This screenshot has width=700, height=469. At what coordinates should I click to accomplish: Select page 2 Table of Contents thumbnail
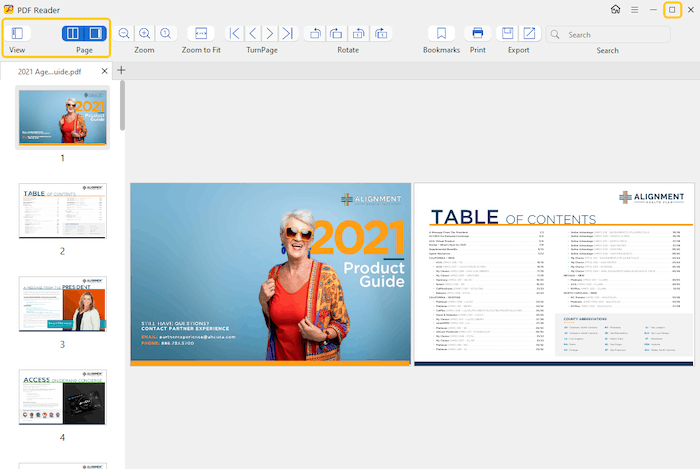(62, 211)
